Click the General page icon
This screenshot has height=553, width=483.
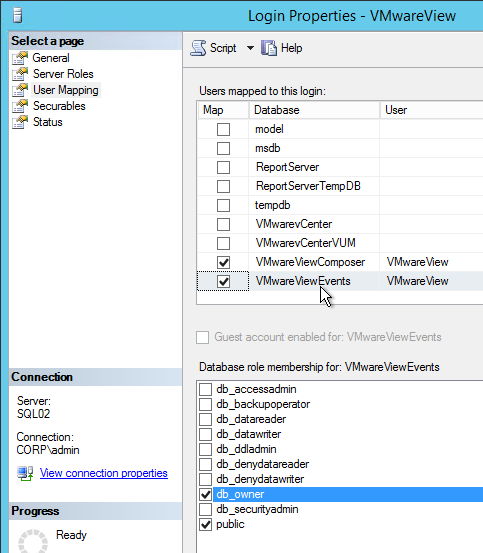tap(20, 58)
